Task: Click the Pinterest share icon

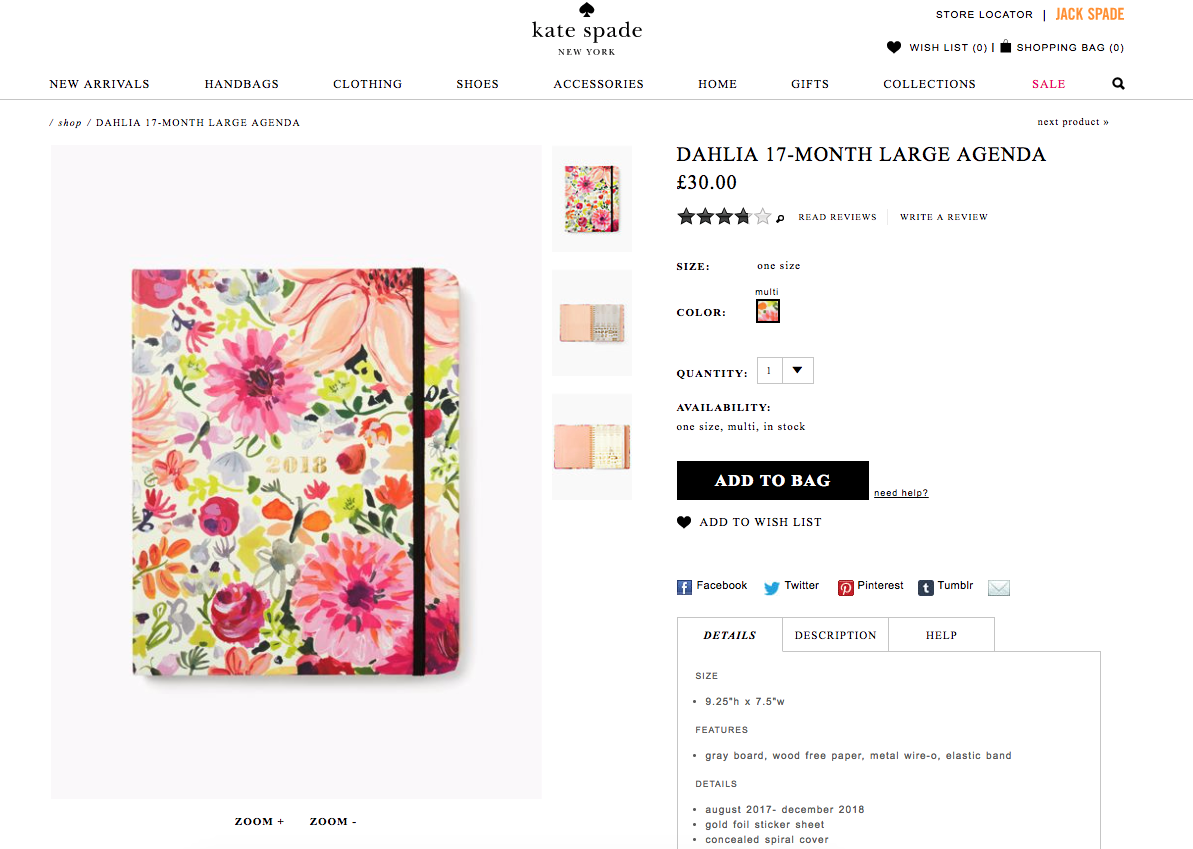Action: [x=845, y=588]
